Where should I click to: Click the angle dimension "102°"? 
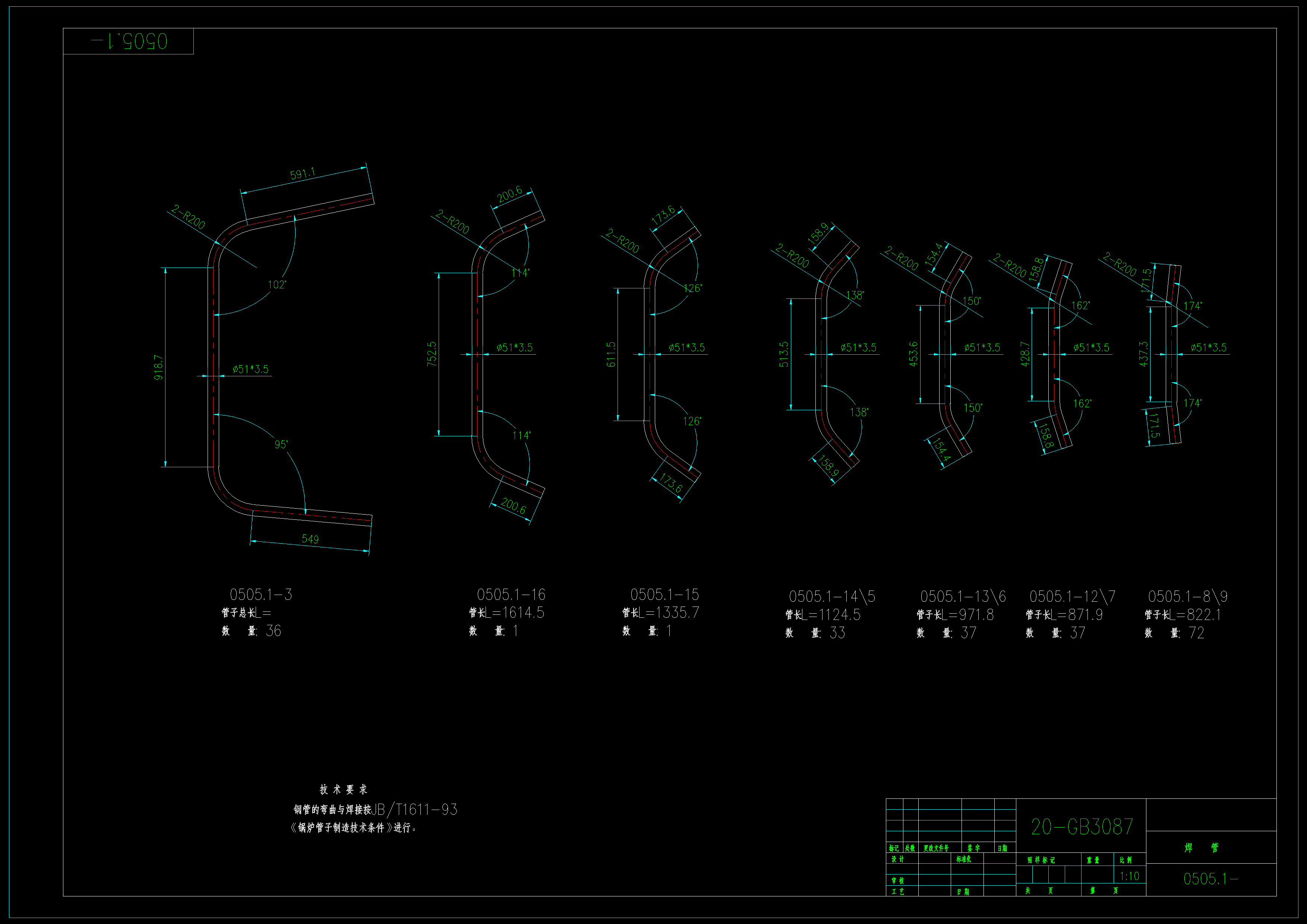coord(277,285)
